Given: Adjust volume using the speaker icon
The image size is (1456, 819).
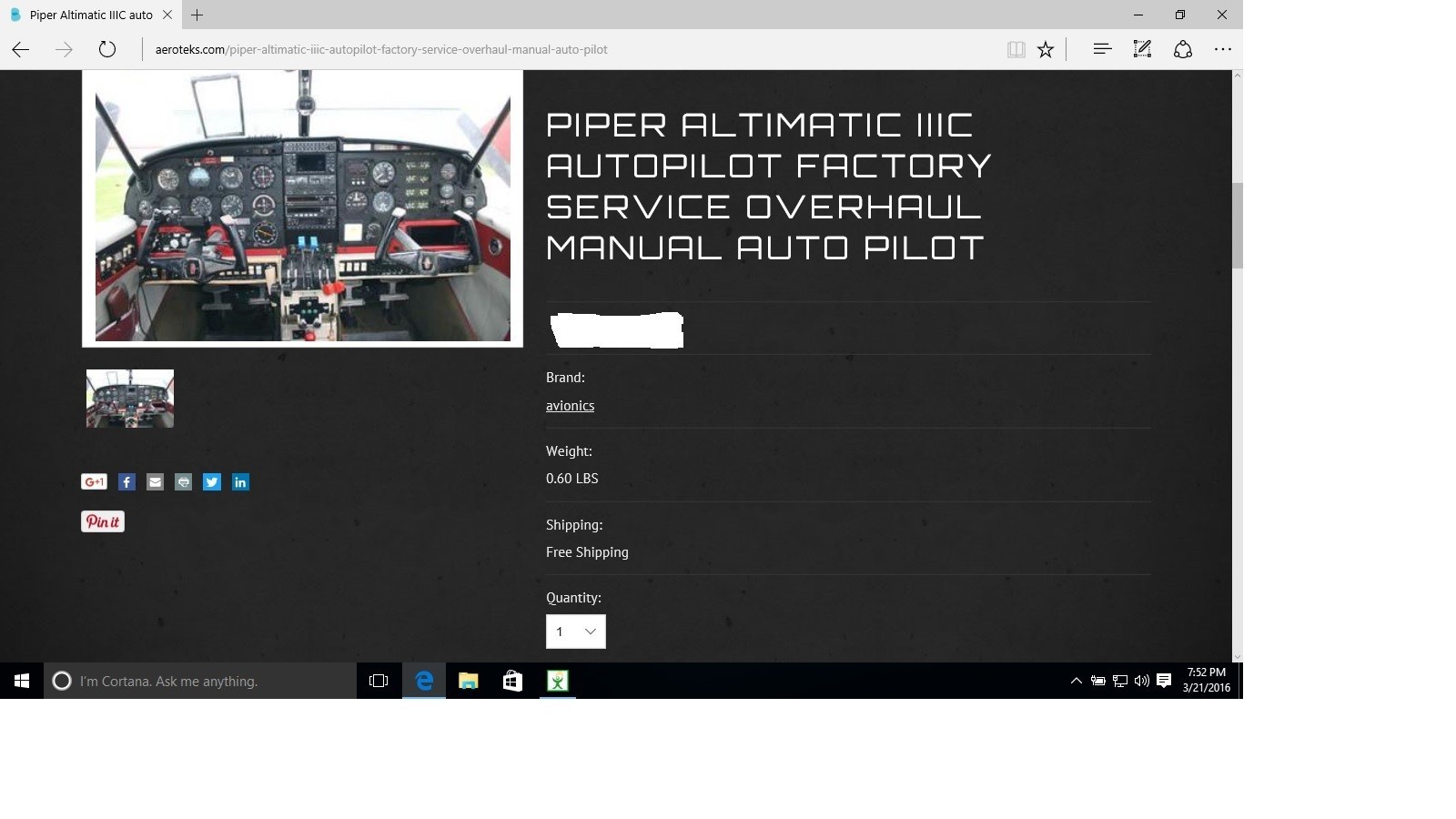Looking at the screenshot, I should point(1141,681).
